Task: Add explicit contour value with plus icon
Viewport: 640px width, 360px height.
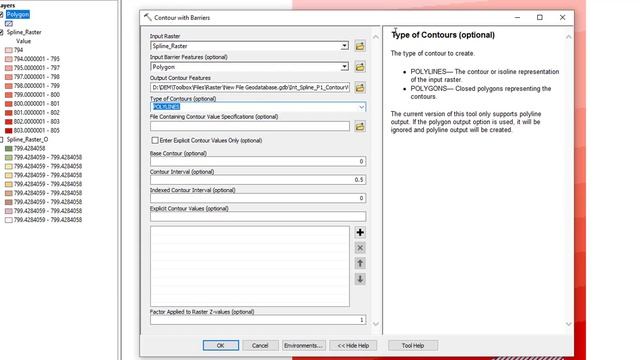Action: point(360,232)
